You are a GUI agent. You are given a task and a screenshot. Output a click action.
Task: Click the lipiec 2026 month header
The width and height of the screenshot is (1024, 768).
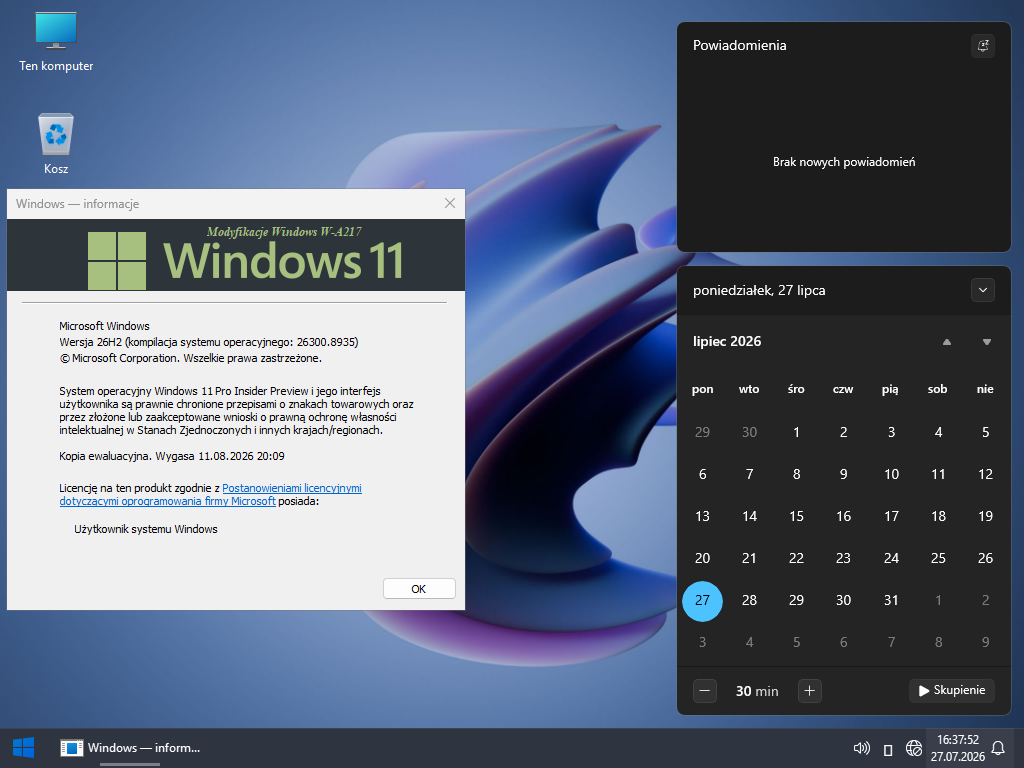(727, 342)
